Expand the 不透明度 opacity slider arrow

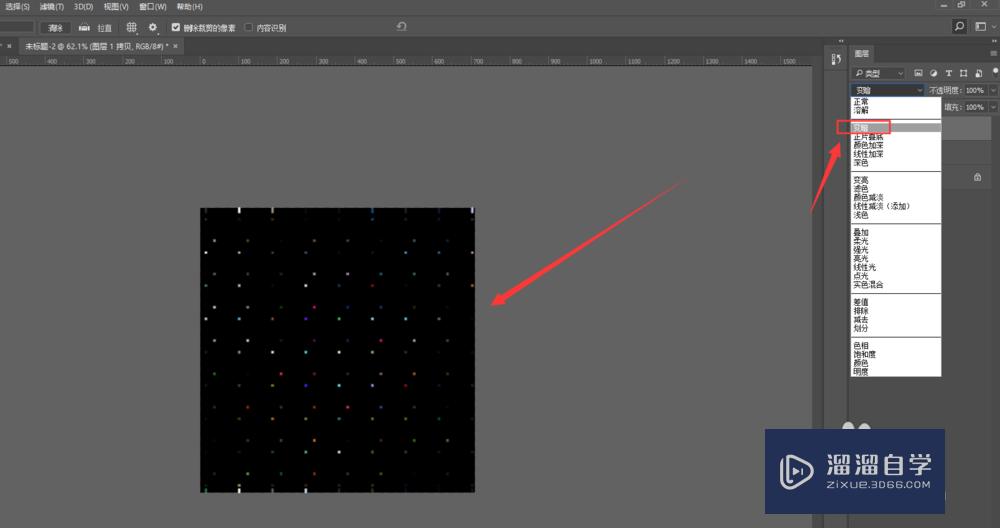click(994, 91)
